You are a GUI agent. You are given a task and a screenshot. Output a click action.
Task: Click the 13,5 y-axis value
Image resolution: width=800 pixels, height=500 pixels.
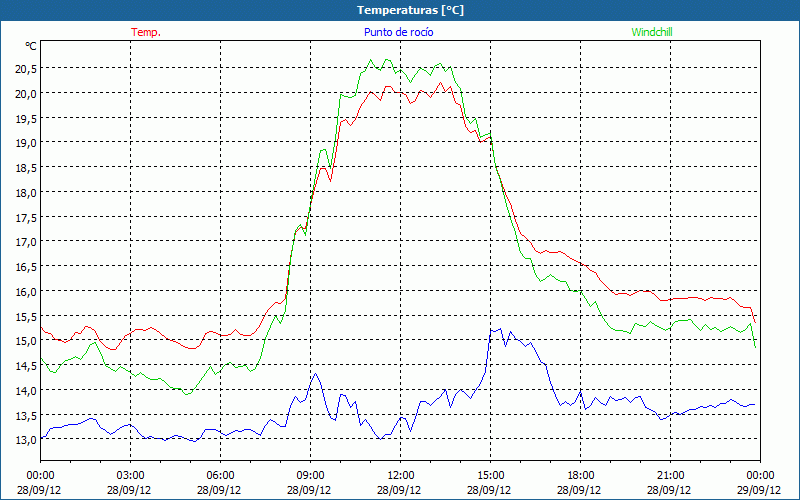tap(26, 416)
